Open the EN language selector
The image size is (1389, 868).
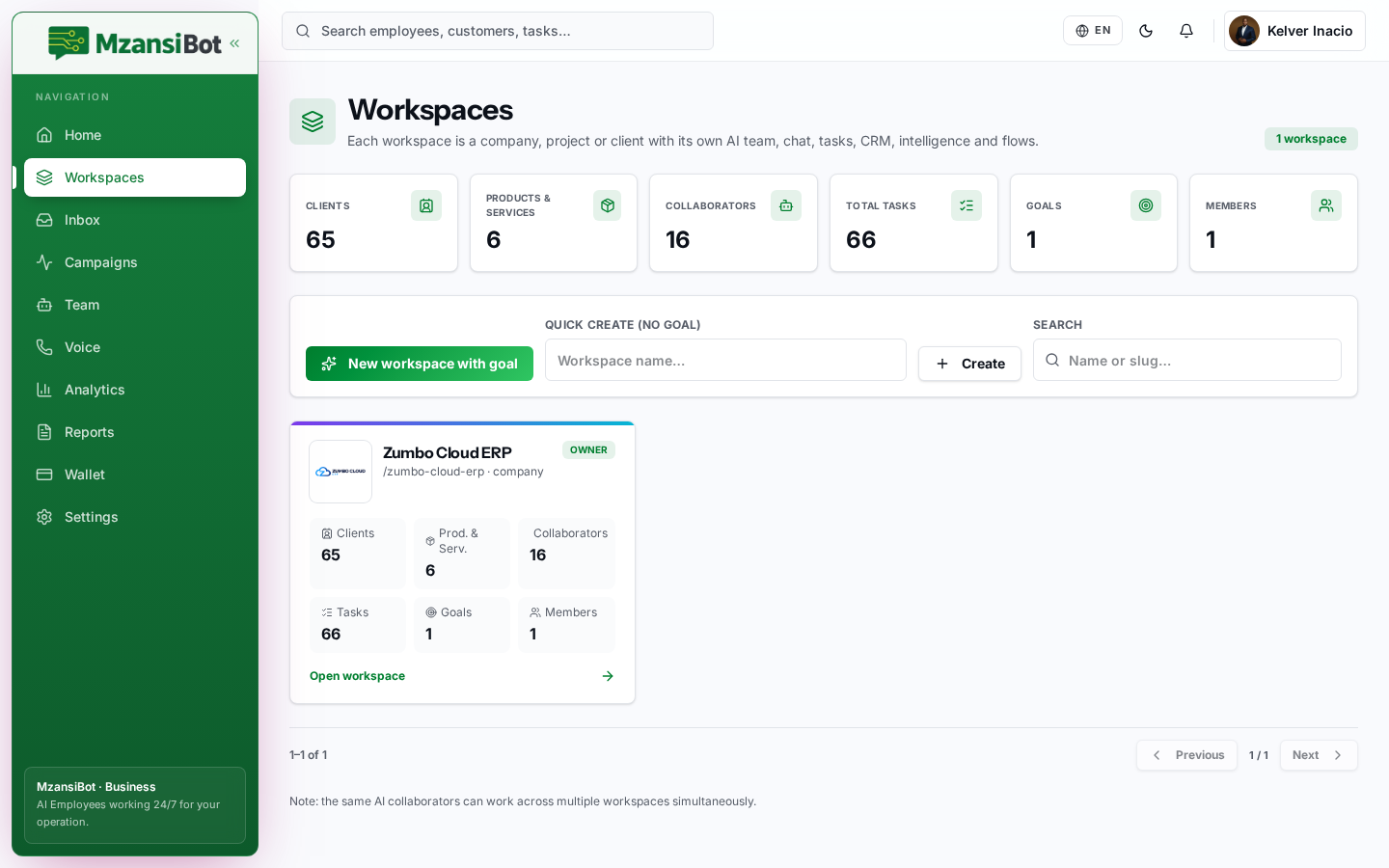click(x=1093, y=31)
